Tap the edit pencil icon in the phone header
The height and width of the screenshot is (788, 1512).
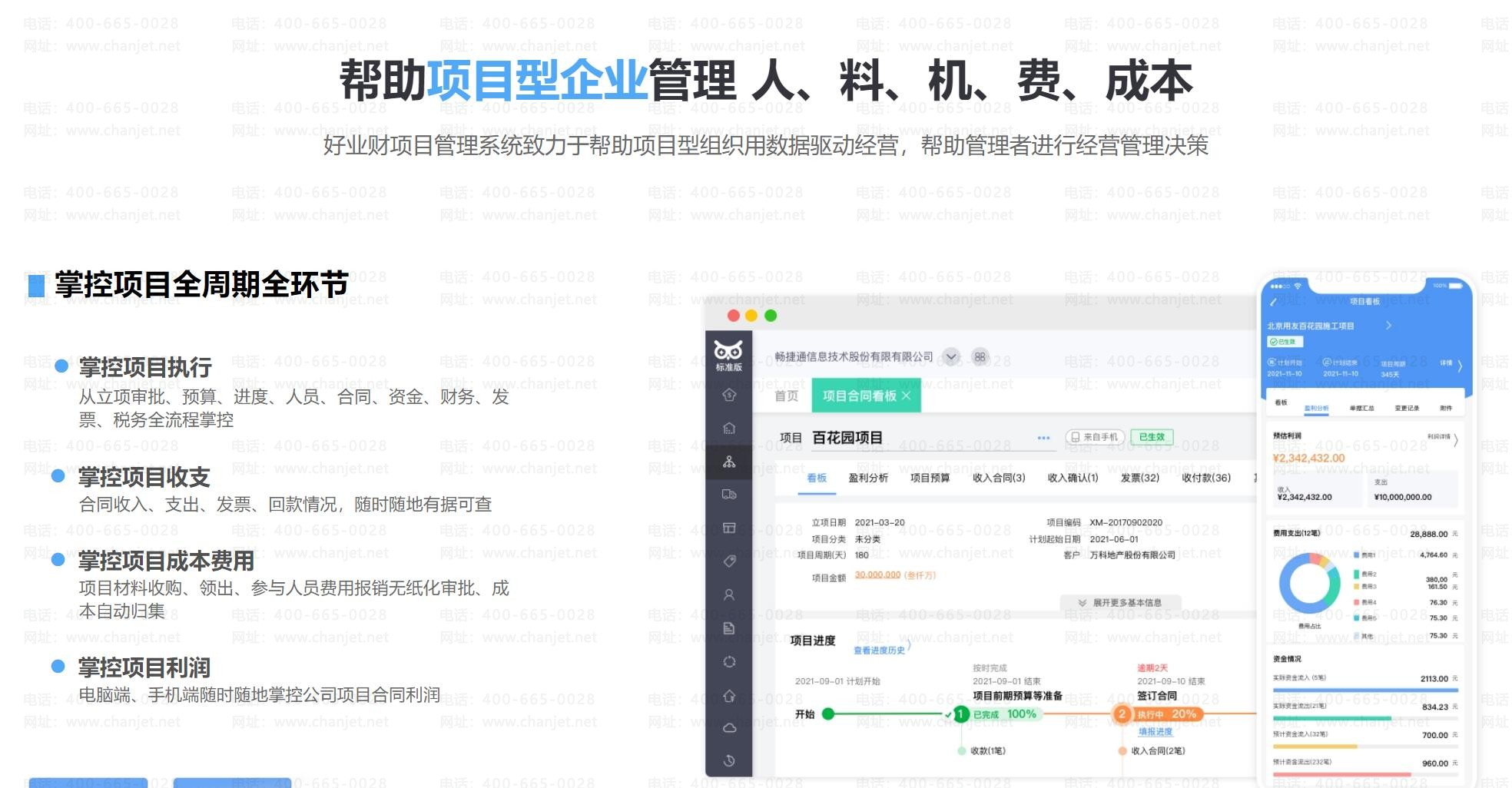(x=1273, y=302)
